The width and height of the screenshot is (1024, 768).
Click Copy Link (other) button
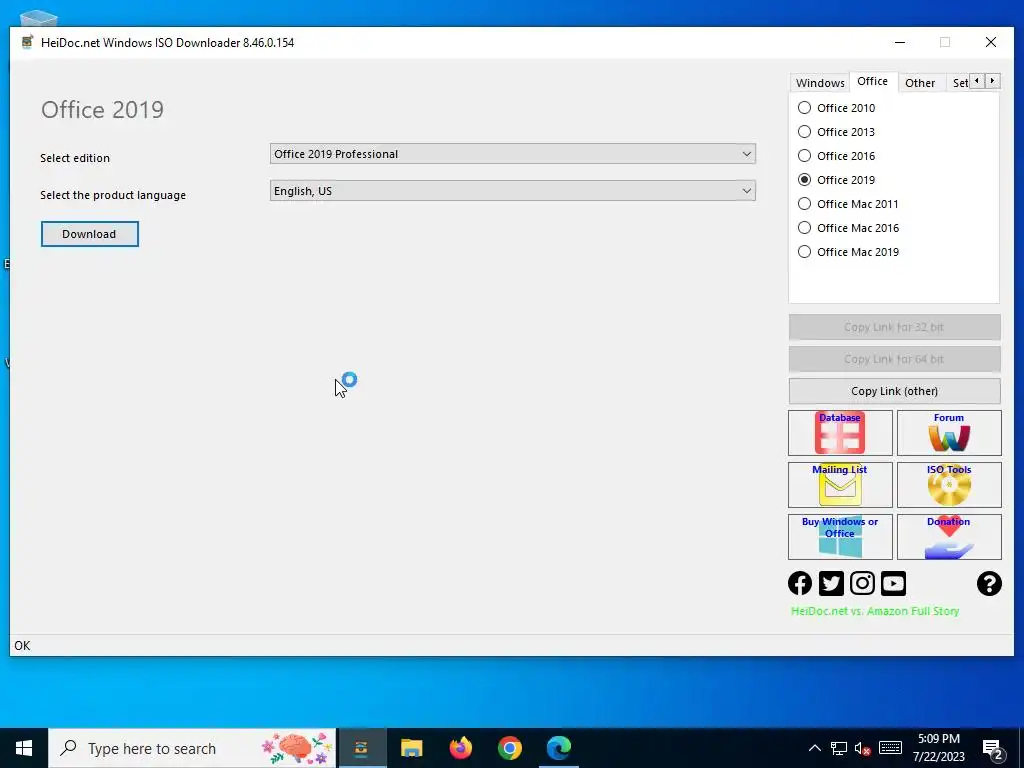click(894, 391)
